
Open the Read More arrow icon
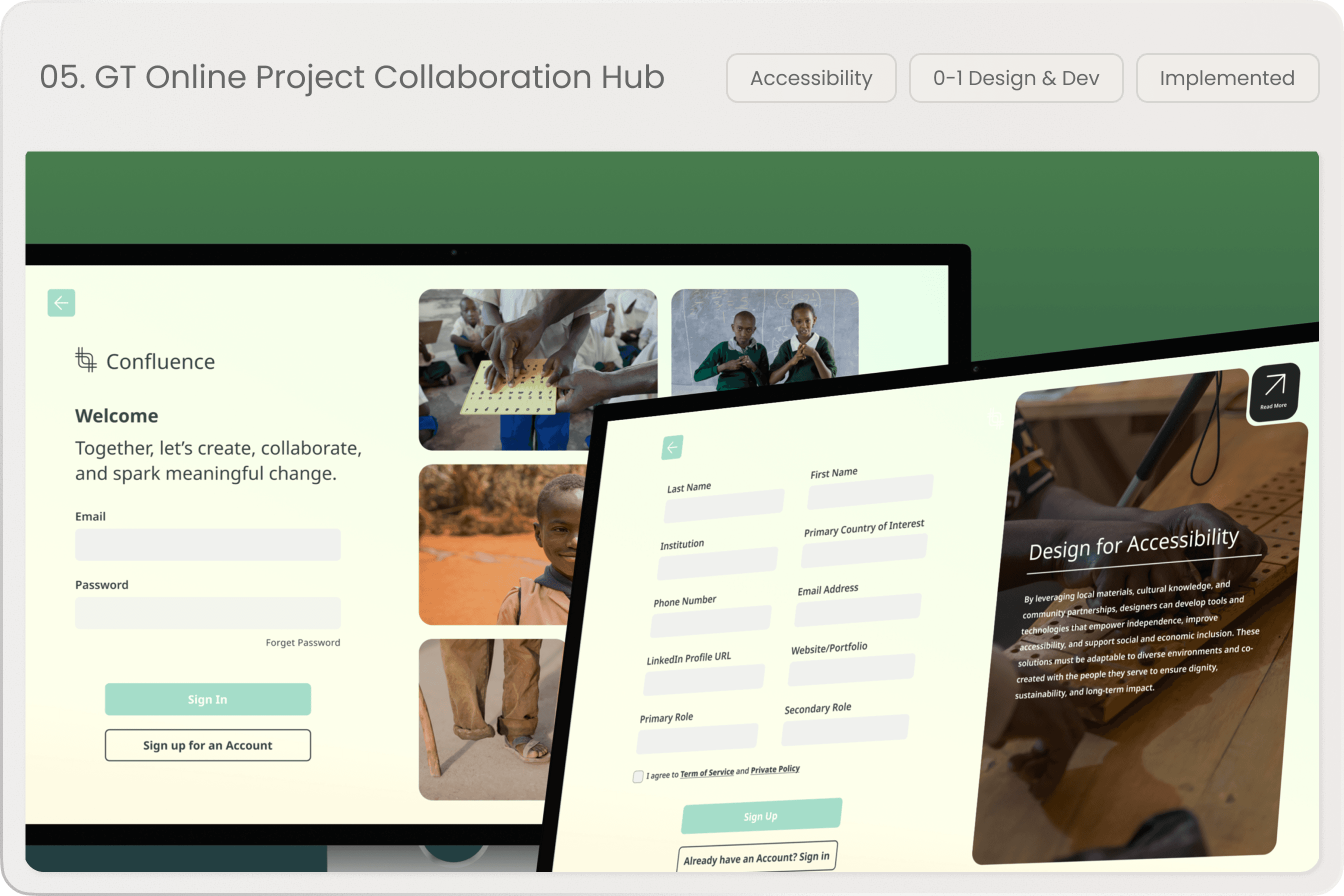pyautogui.click(x=1275, y=392)
